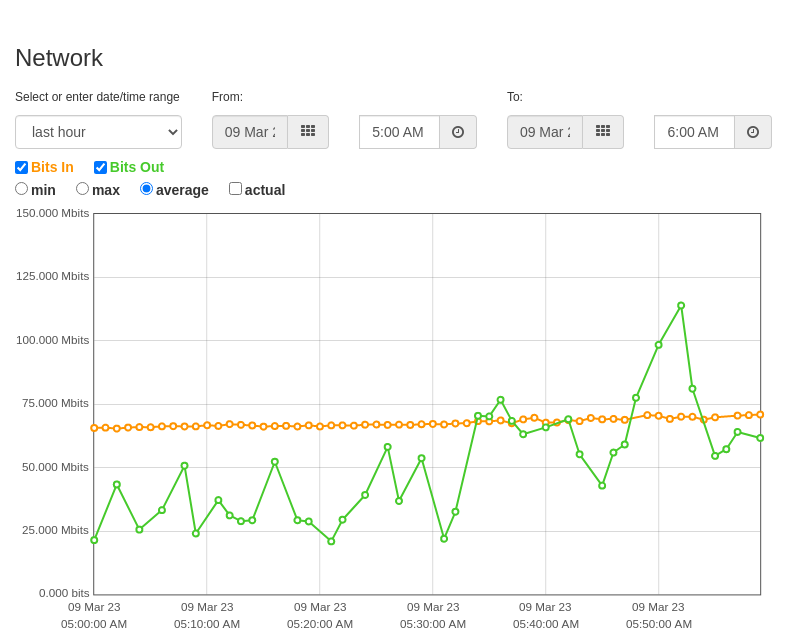Open the To date calendar picker icon
Screen dimensions: 787x634
(603, 132)
